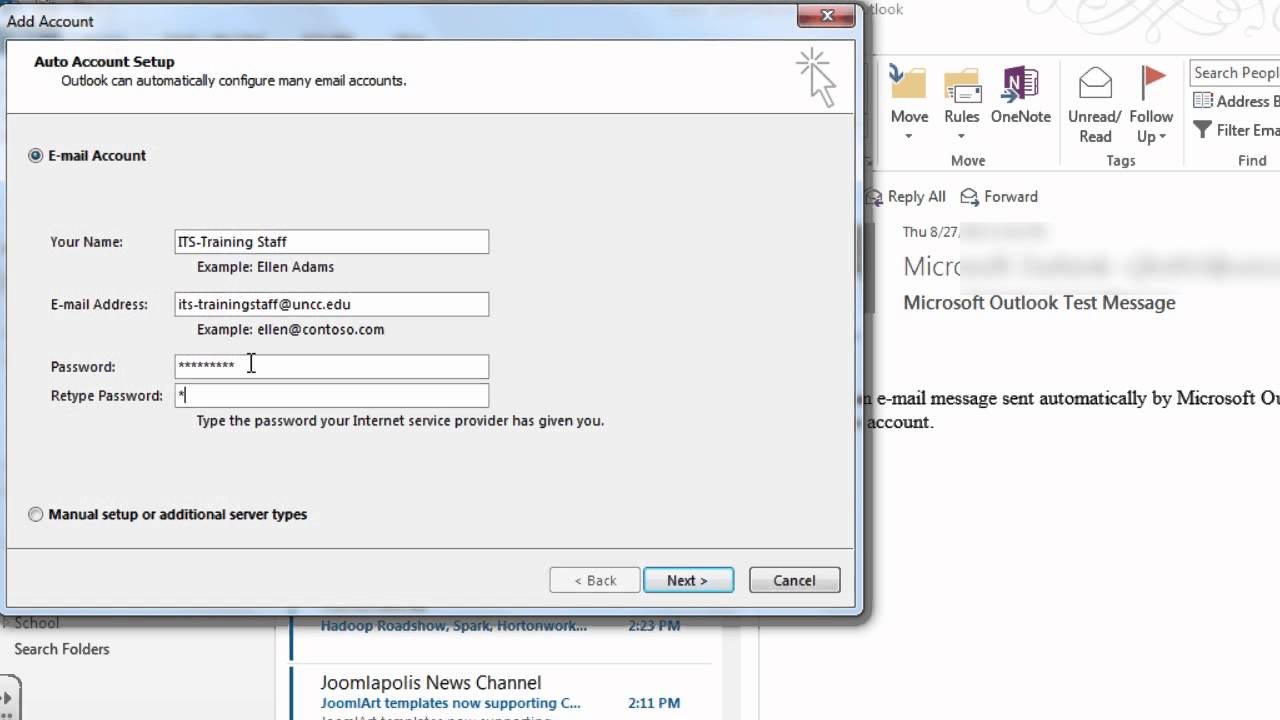Select the E-mail Account radio button
Image resolution: width=1280 pixels, height=720 pixels.
[36, 156]
